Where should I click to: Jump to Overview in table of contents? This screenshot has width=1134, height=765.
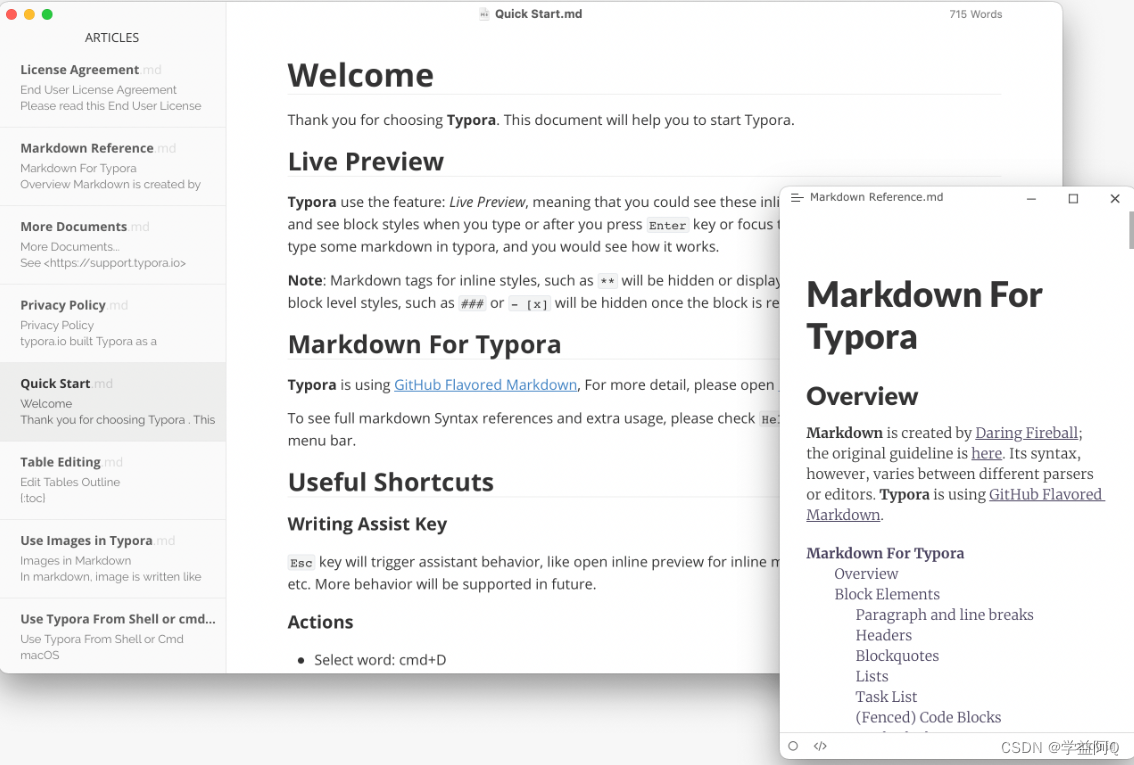(x=866, y=574)
